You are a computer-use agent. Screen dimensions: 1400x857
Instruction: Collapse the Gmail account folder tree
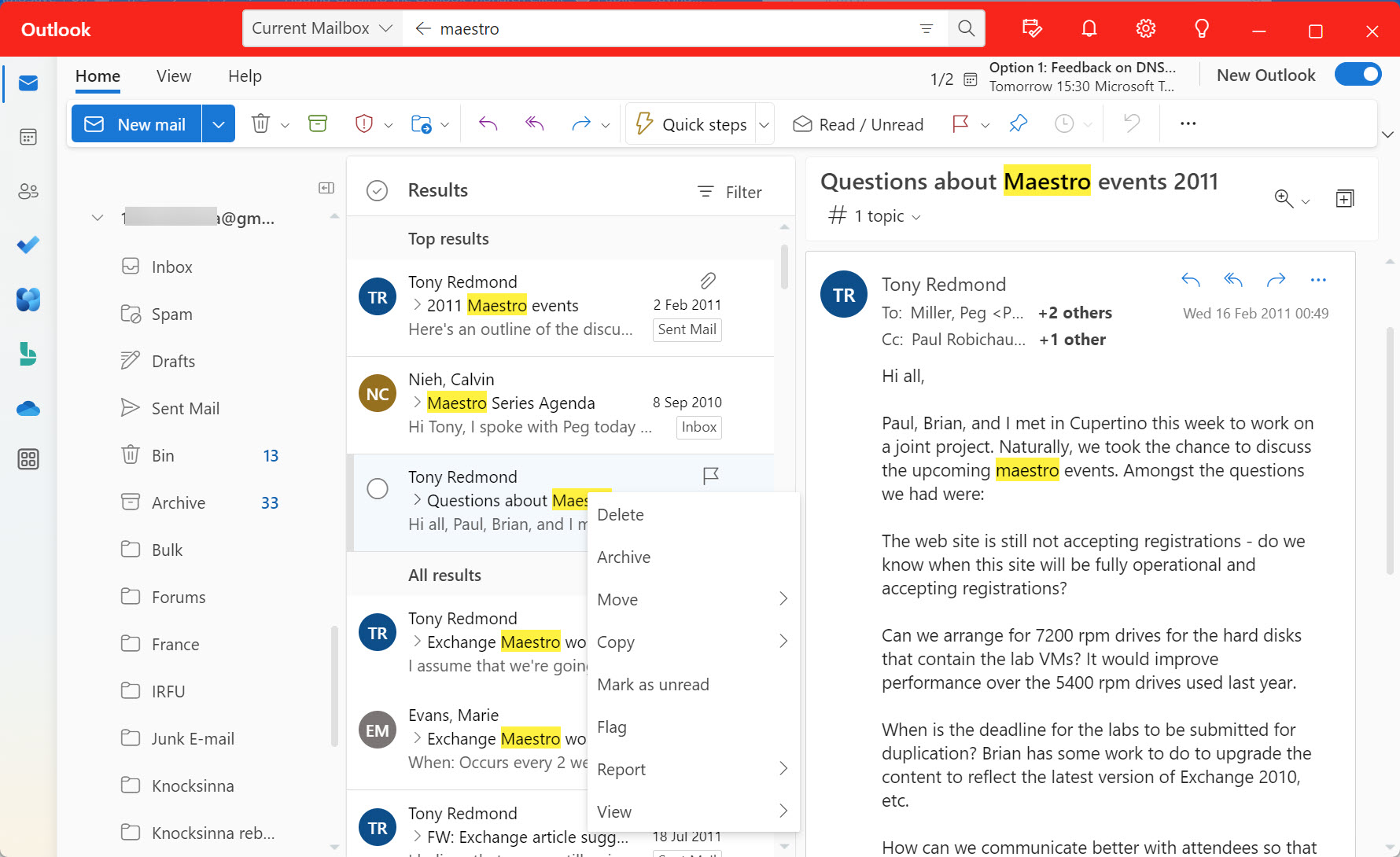click(x=98, y=218)
